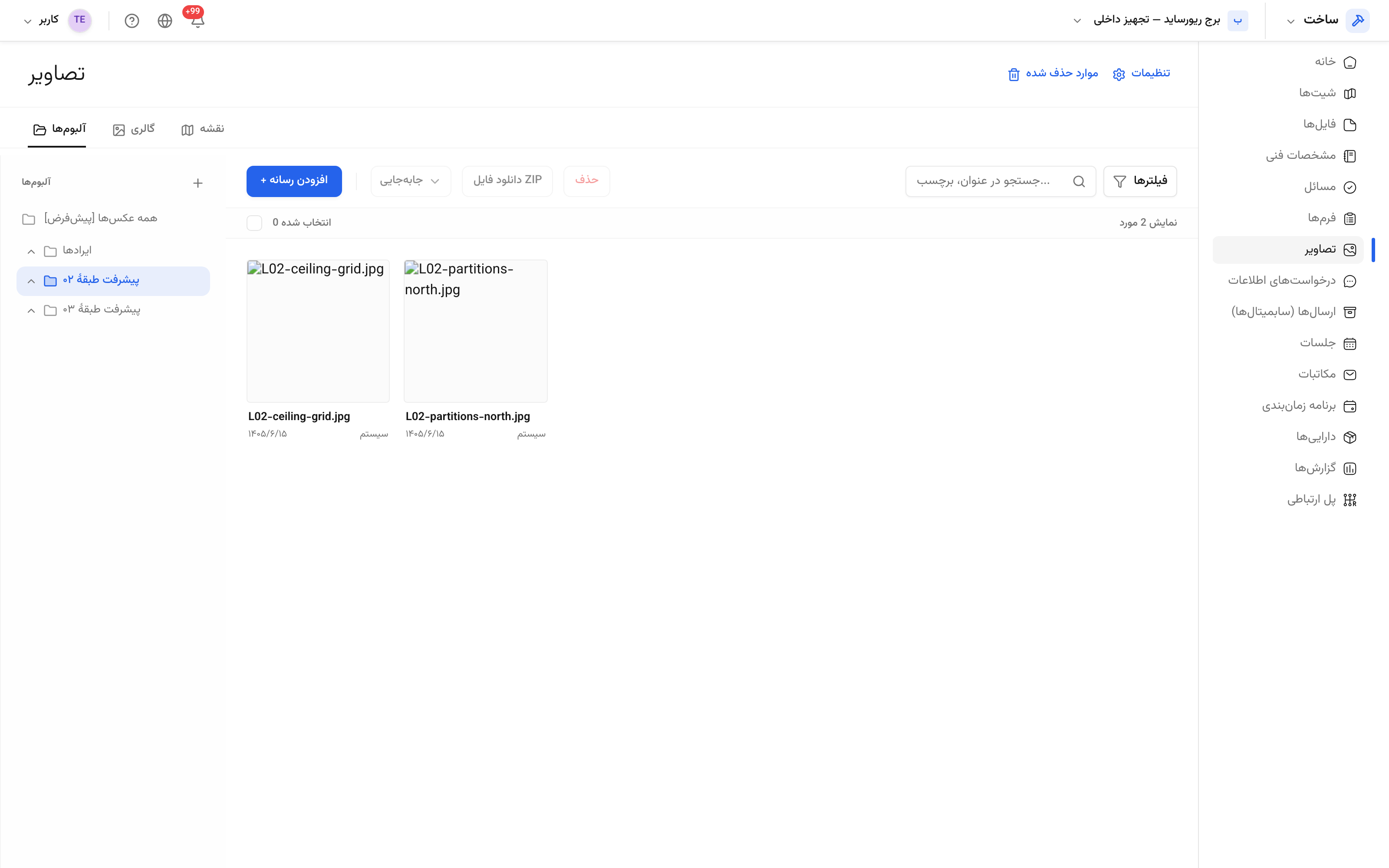Screen dimensions: 1389x868
Task: Click the افزودن رسانه button
Action: [x=294, y=181]
